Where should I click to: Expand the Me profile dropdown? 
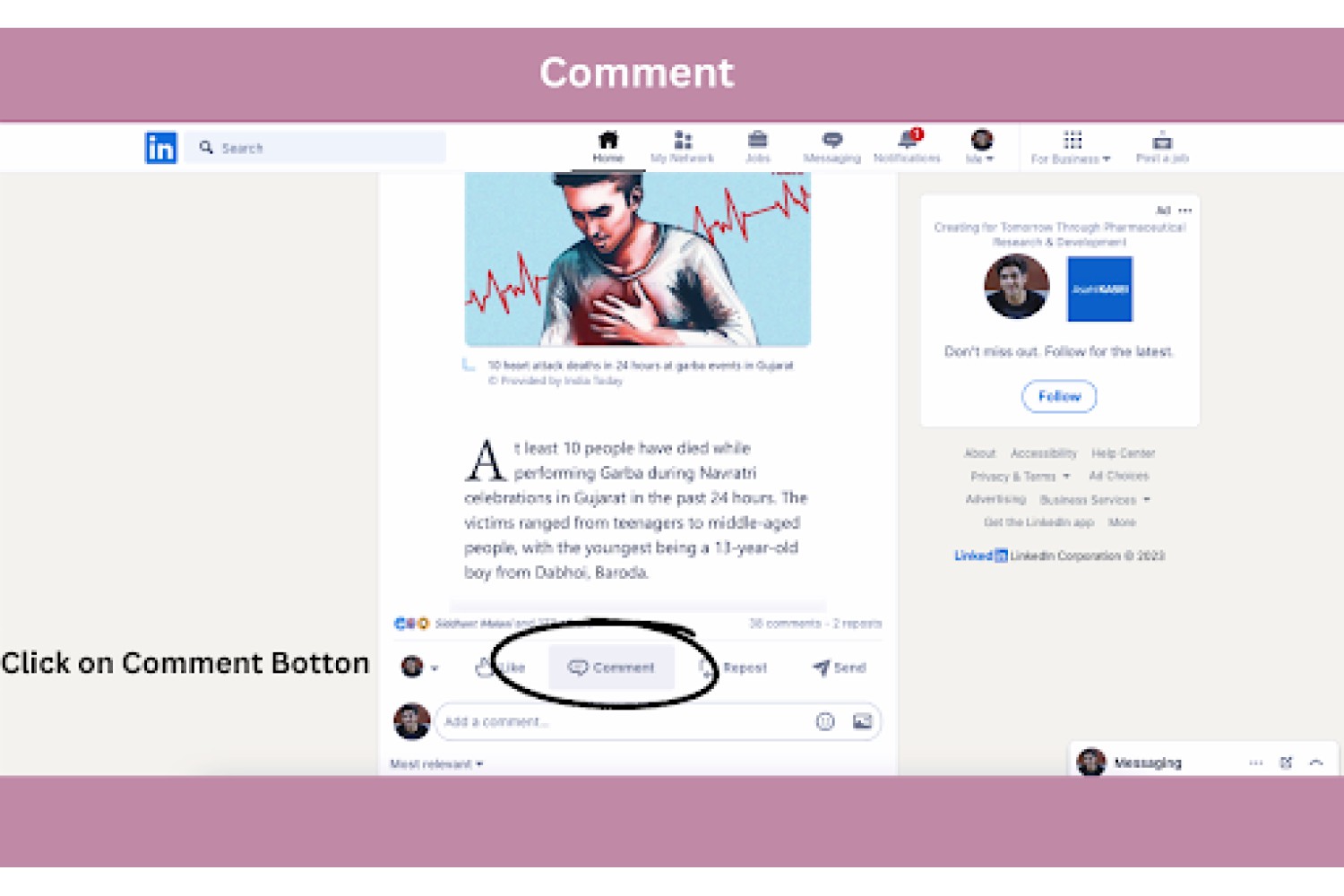coord(981,147)
